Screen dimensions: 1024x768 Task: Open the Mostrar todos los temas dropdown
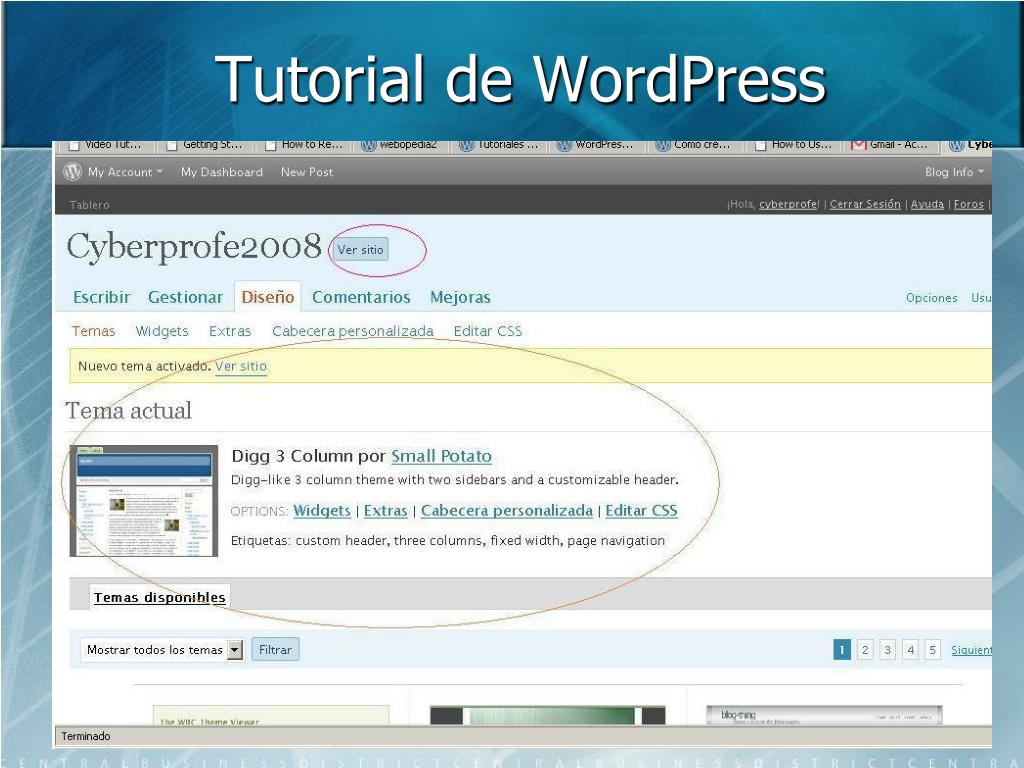coord(162,650)
